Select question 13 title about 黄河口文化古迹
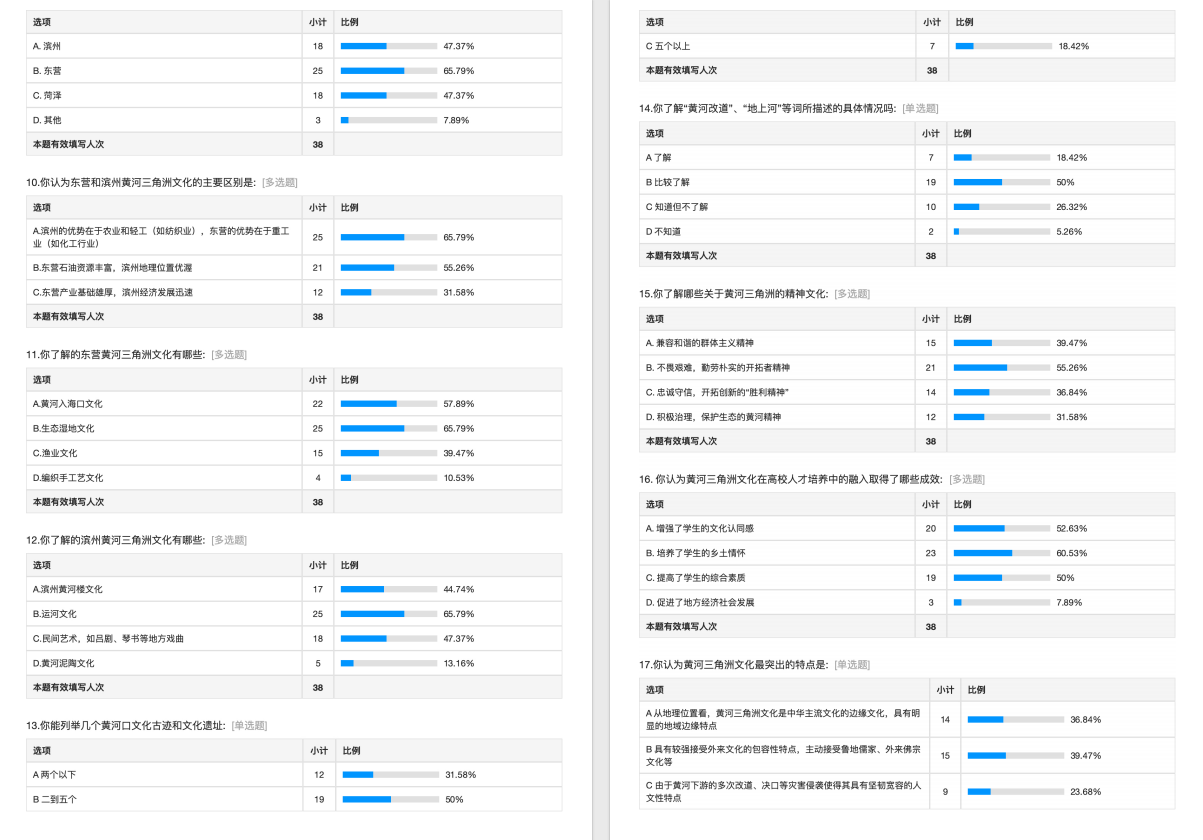 click(126, 725)
